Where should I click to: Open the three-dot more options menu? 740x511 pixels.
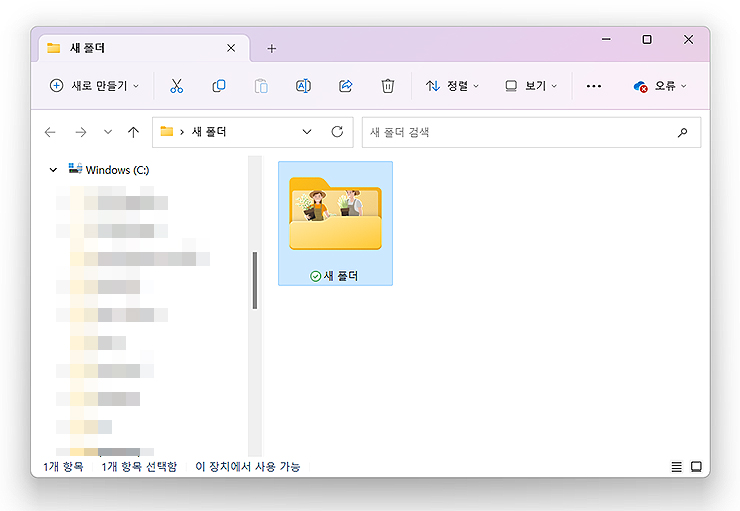(x=594, y=86)
